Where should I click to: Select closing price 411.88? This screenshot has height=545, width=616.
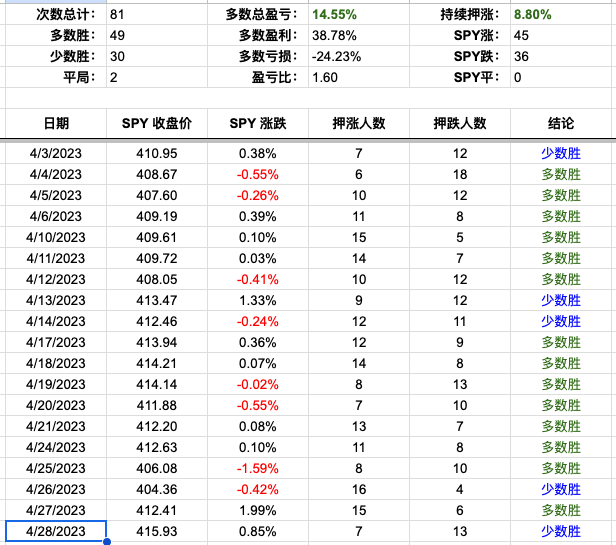pos(157,406)
